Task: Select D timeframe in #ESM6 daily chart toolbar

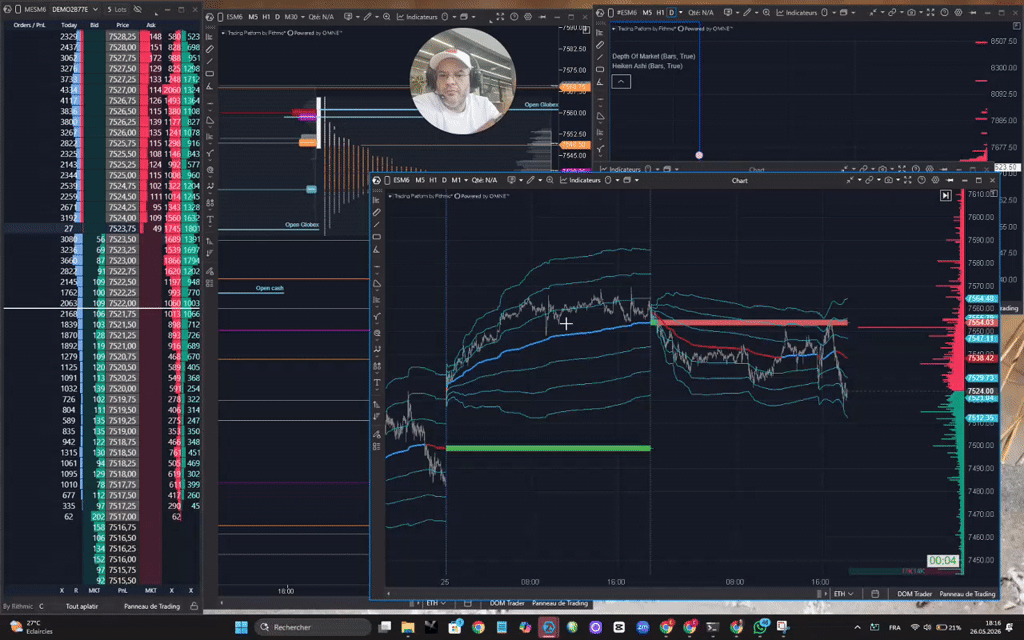Action: tap(672, 12)
